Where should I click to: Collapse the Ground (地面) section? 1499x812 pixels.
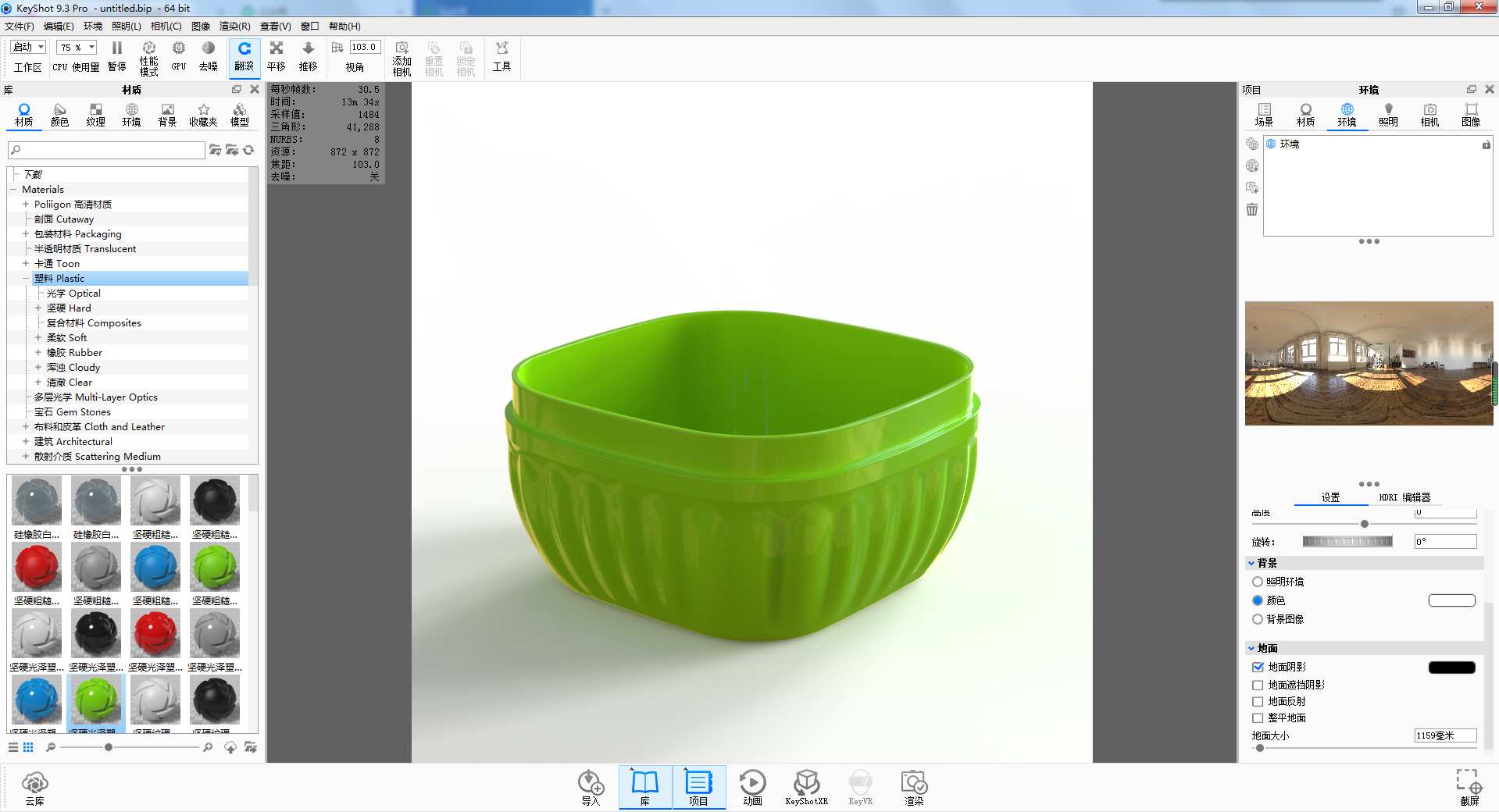point(1251,648)
